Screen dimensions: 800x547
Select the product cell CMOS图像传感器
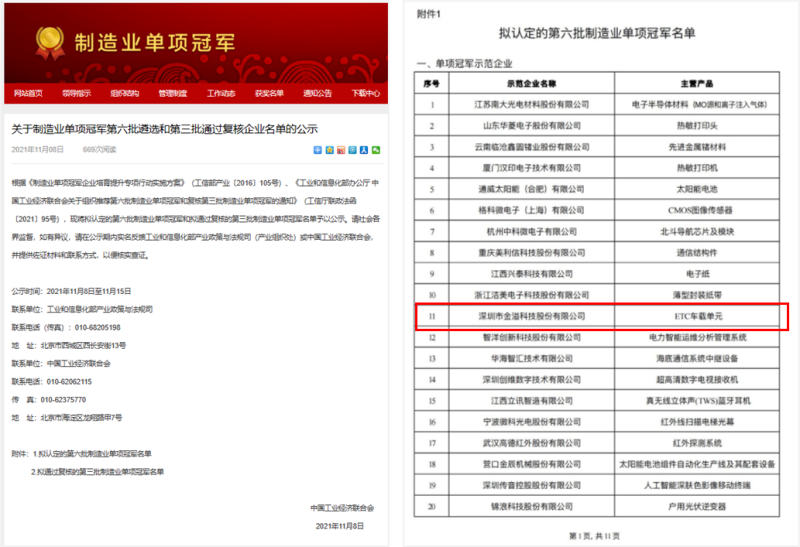(x=697, y=210)
